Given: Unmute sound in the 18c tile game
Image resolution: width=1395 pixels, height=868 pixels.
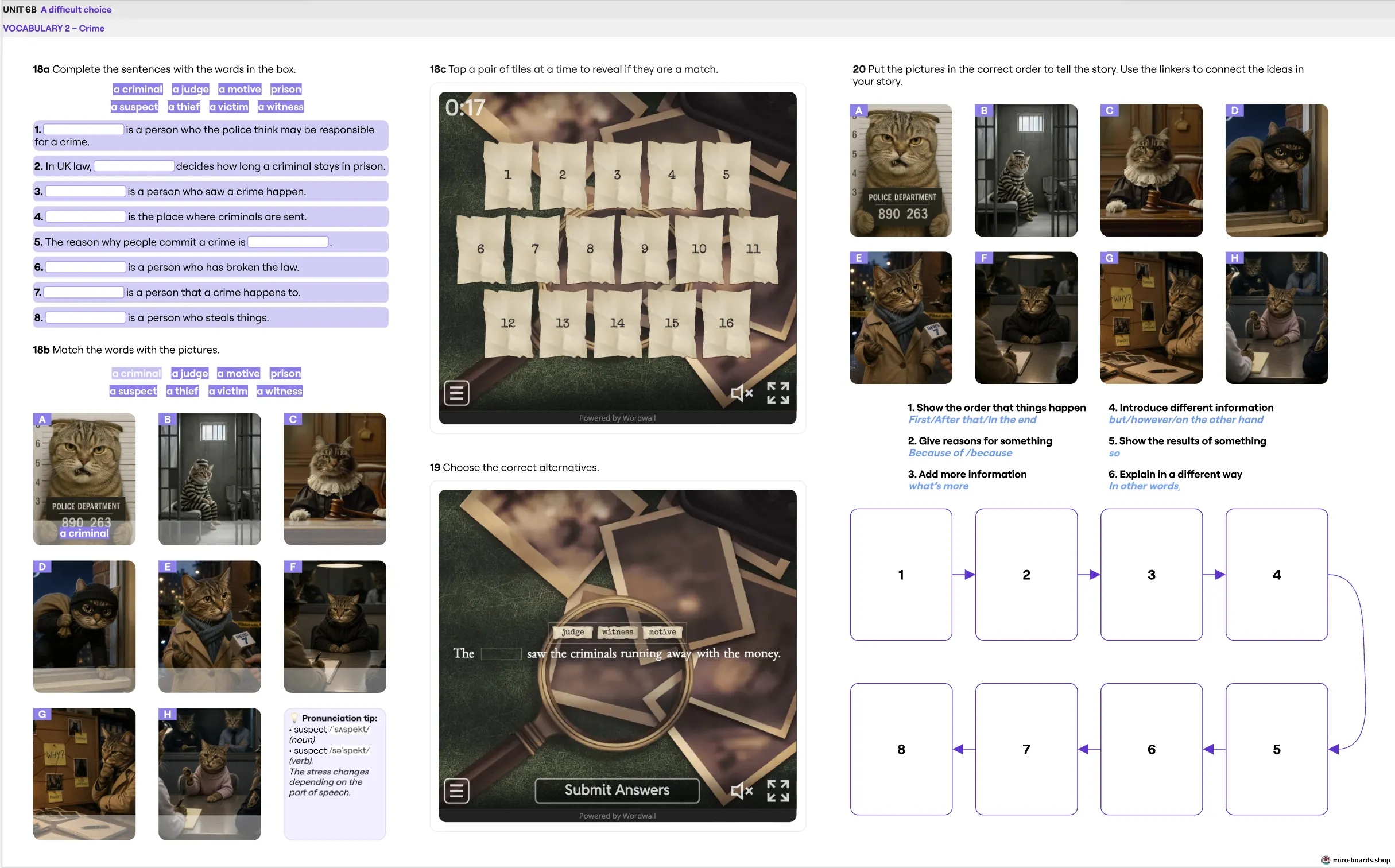Looking at the screenshot, I should pos(741,393).
